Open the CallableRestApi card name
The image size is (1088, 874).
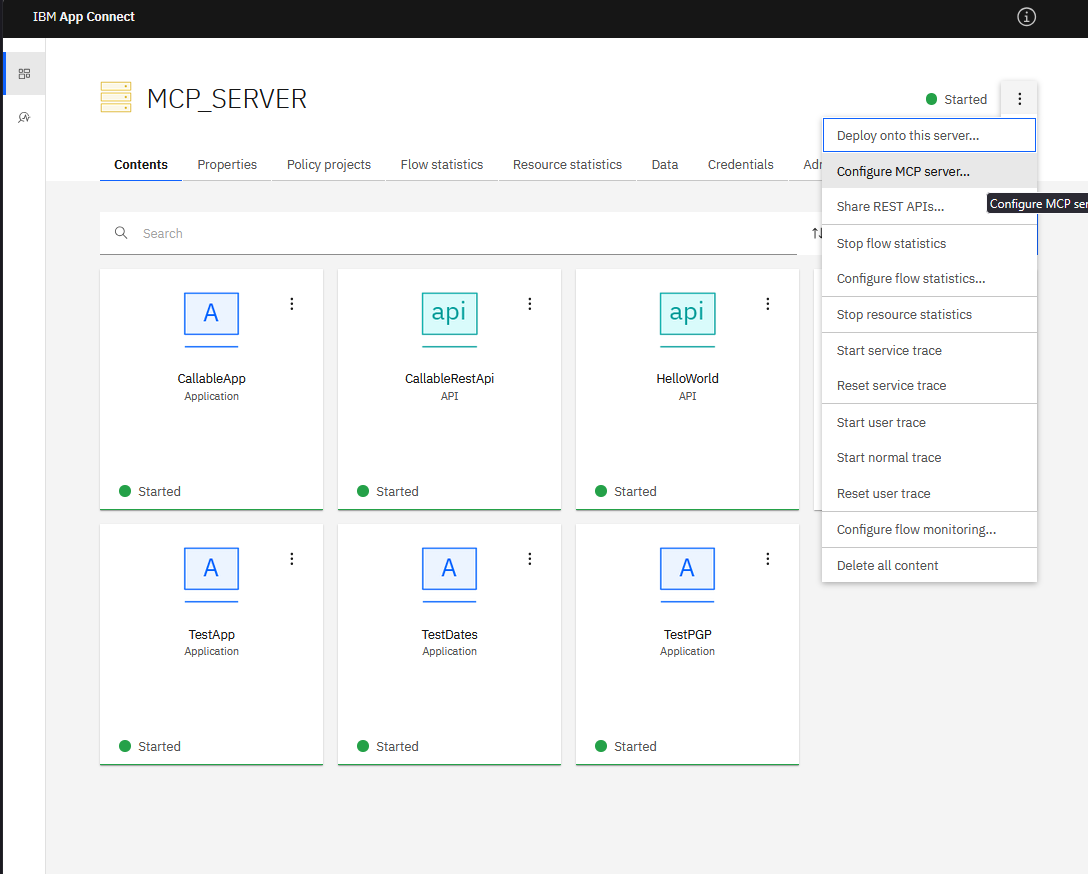pyautogui.click(x=450, y=379)
